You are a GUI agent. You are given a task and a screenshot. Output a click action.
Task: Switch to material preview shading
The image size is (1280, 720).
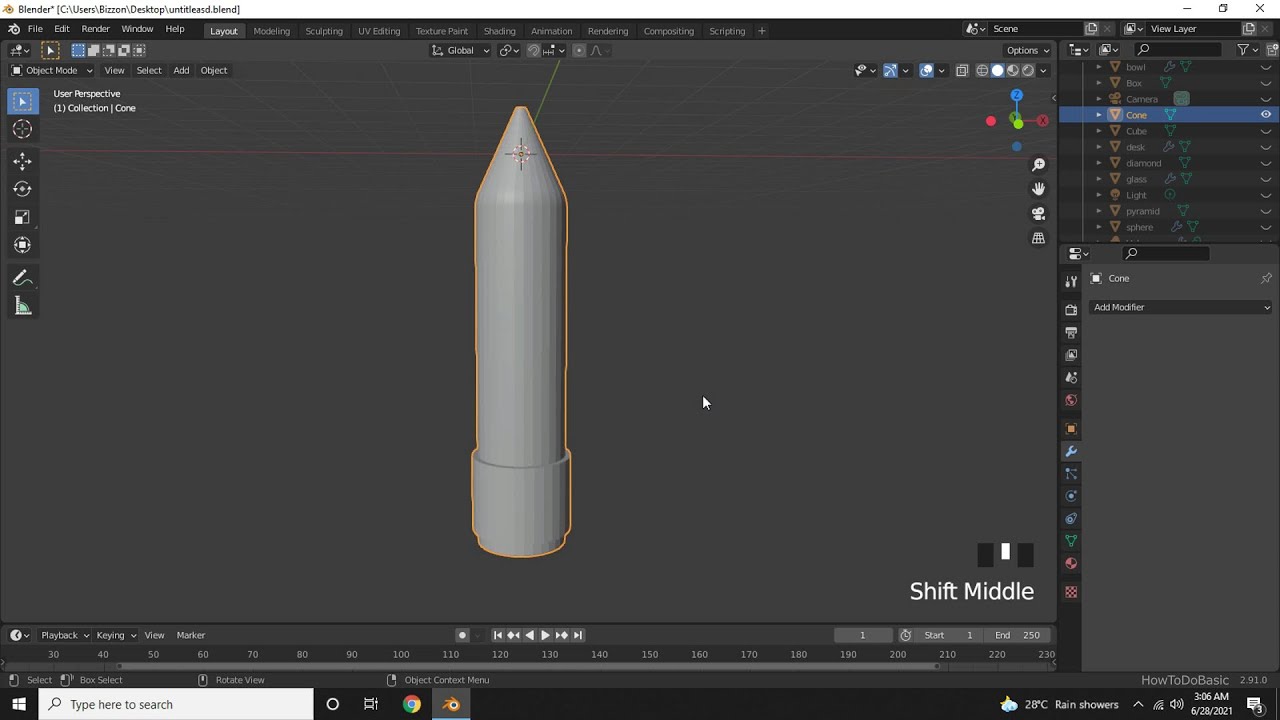1013,70
